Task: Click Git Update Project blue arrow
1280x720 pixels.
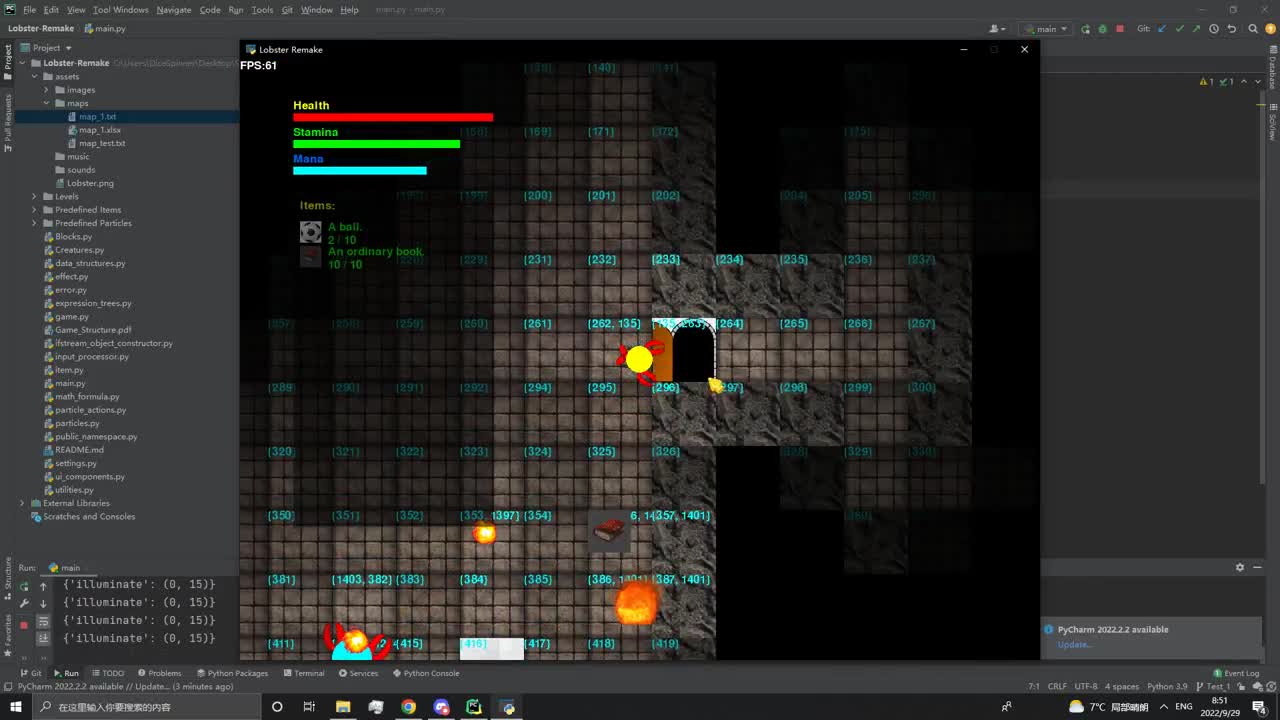Action: [1162, 29]
